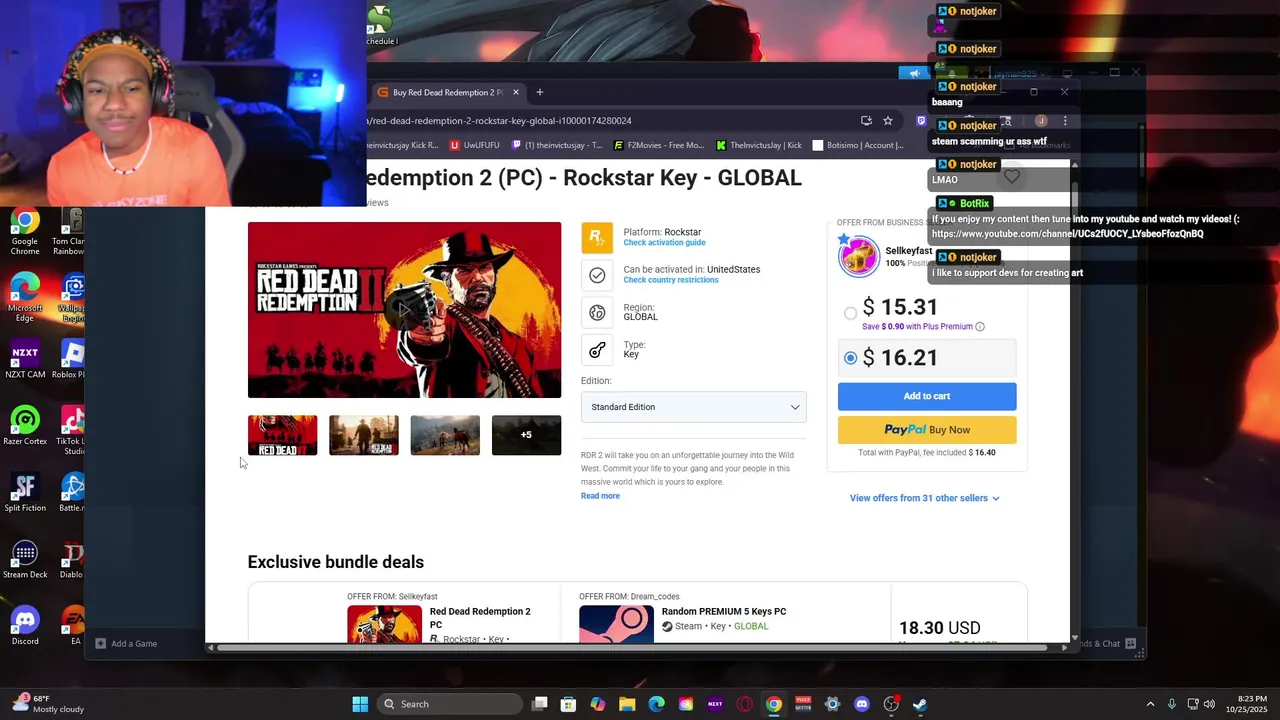The height and width of the screenshot is (720, 1280).
Task: Select third landscape screenshot thumbnail
Action: (x=445, y=435)
